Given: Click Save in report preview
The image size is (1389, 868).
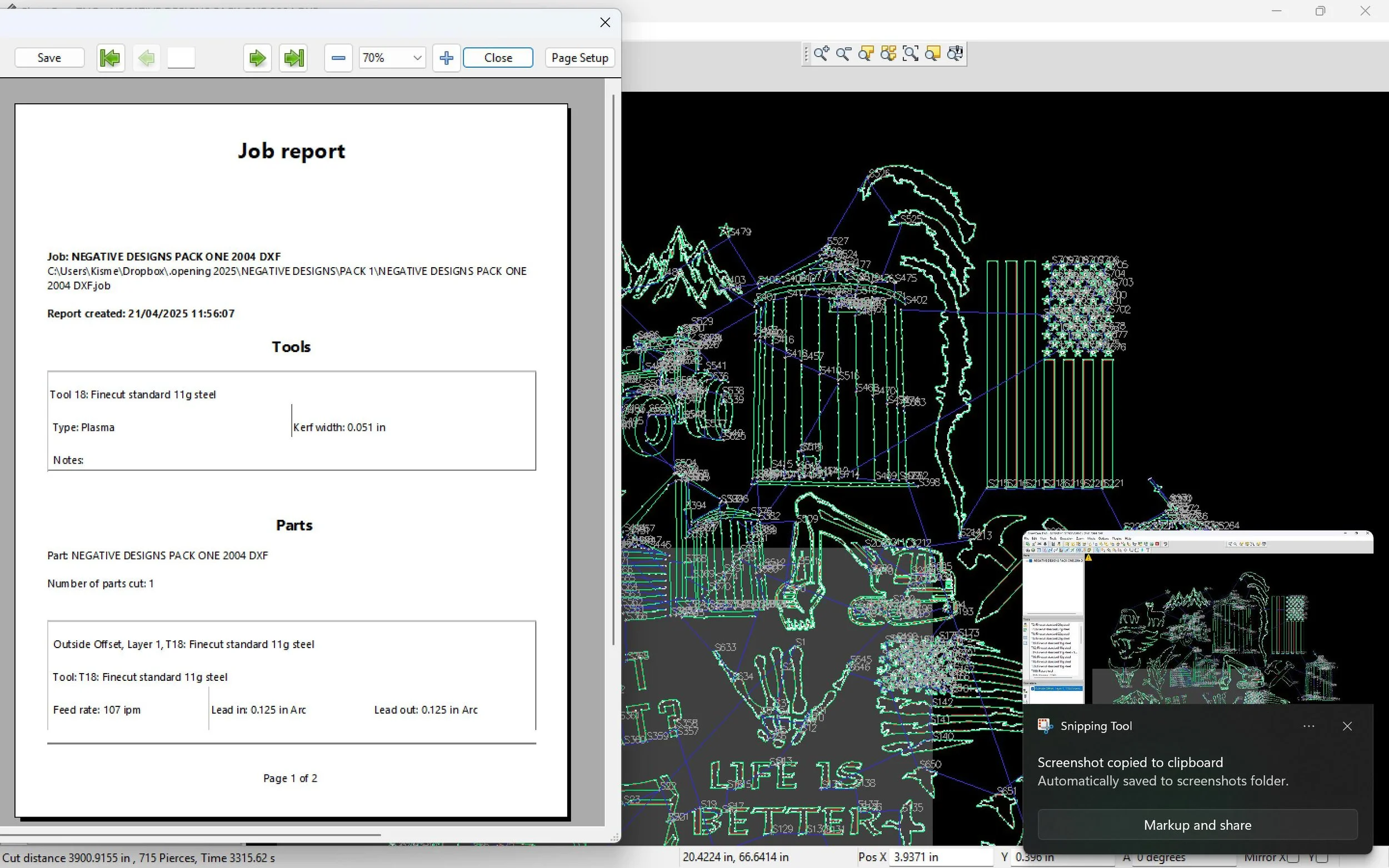Looking at the screenshot, I should pos(49,58).
